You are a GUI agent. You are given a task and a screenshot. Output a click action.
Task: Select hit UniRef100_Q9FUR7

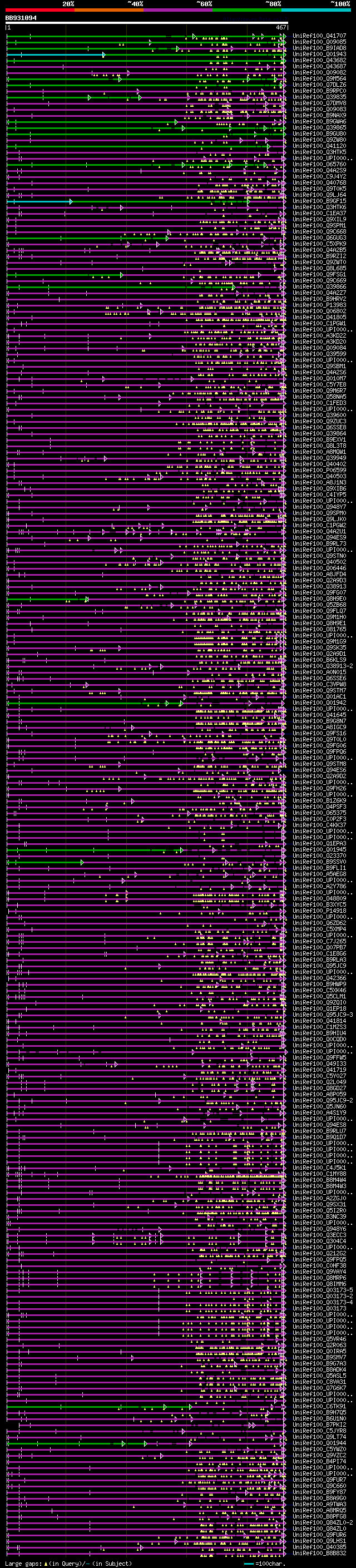point(319,1479)
